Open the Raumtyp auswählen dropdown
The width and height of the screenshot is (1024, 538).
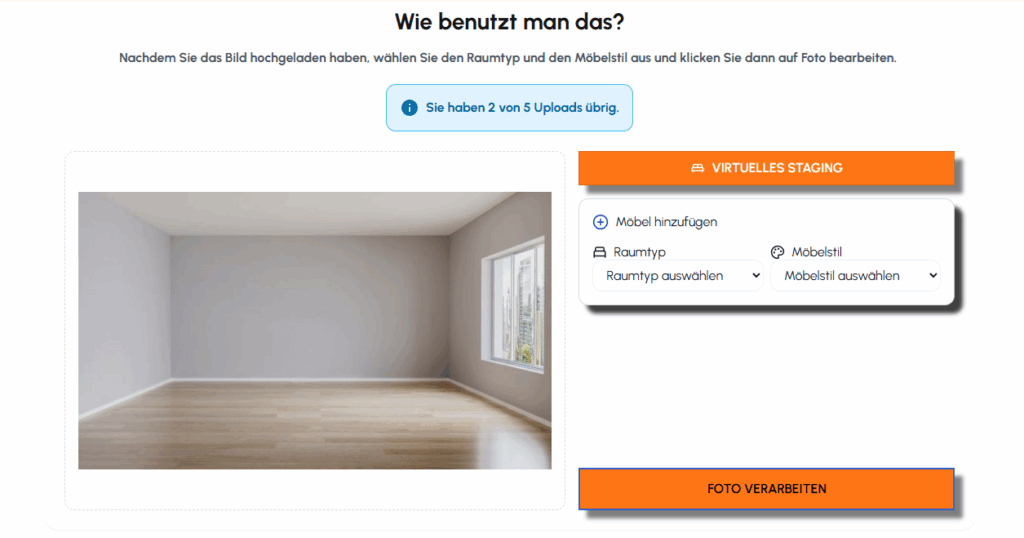(x=677, y=276)
